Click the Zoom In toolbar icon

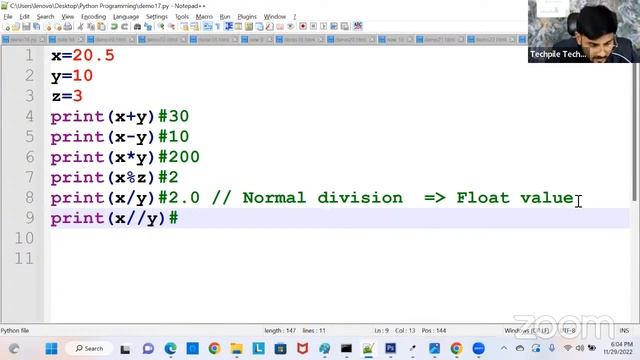(x=160, y=27)
